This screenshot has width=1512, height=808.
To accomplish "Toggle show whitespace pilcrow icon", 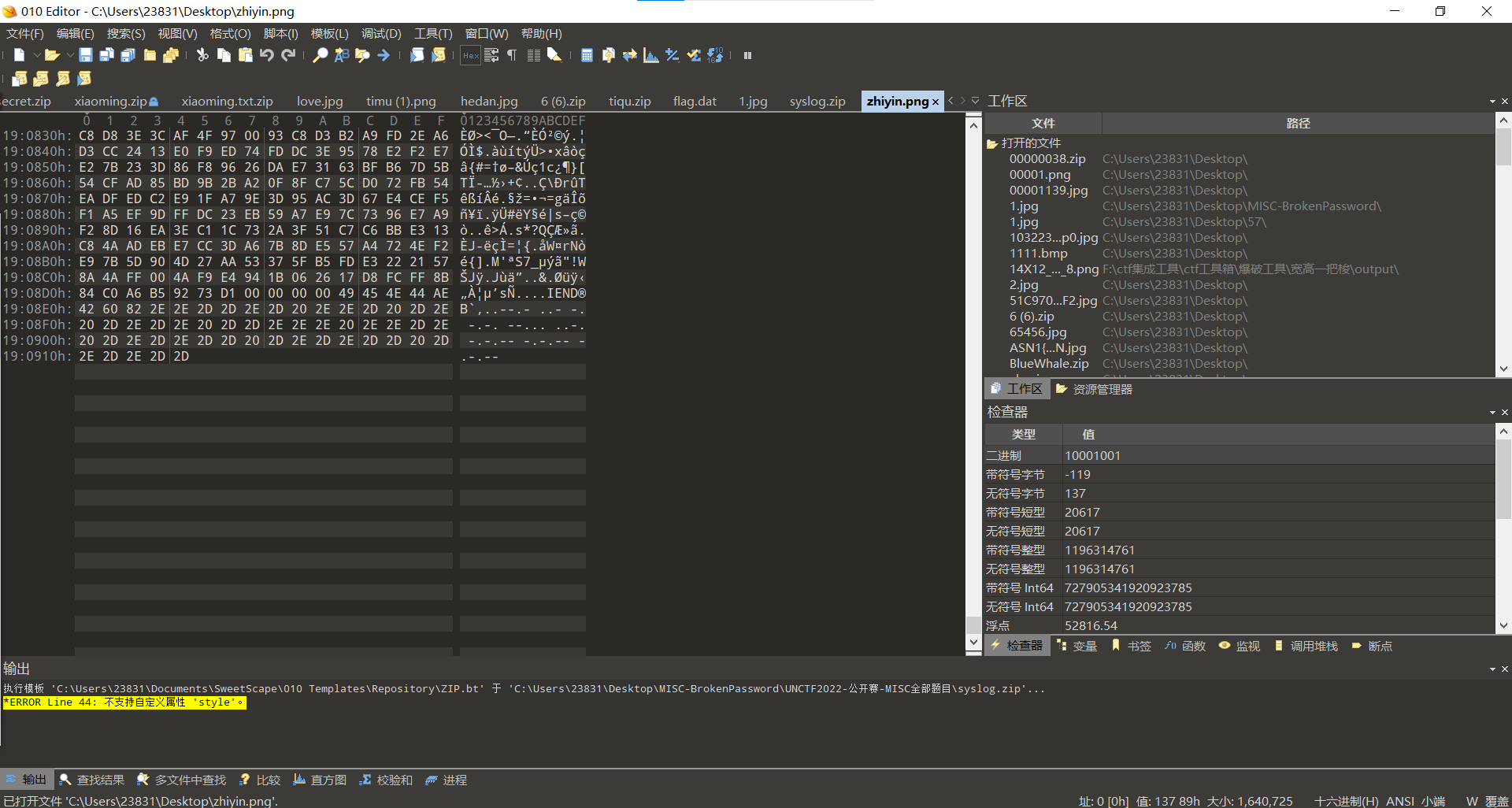I will pos(512,55).
